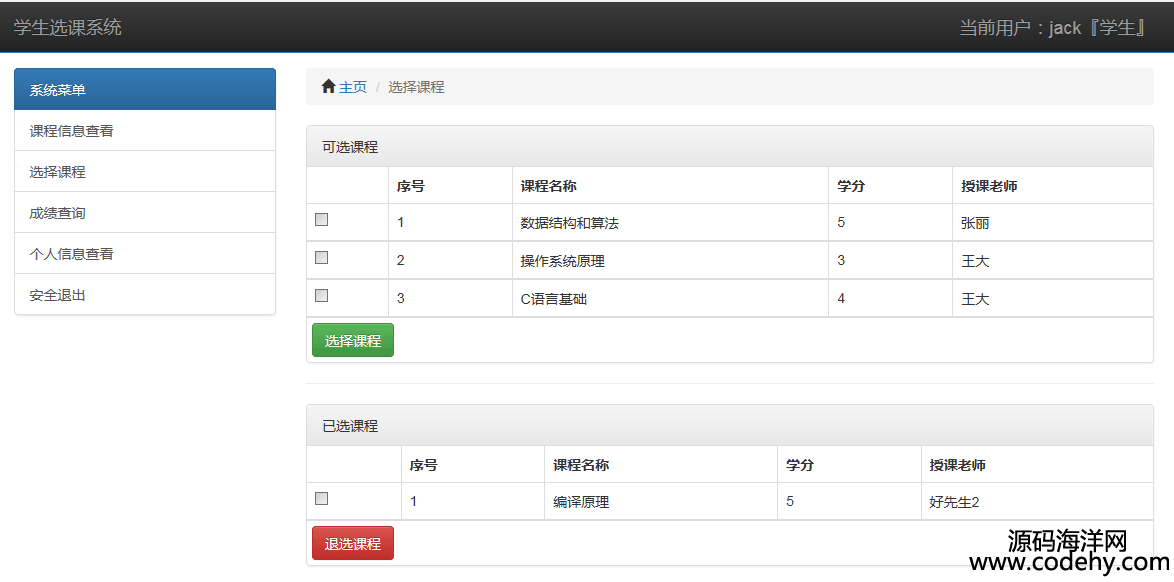Check the 编译原理 selected-course checkbox

tap(321, 498)
